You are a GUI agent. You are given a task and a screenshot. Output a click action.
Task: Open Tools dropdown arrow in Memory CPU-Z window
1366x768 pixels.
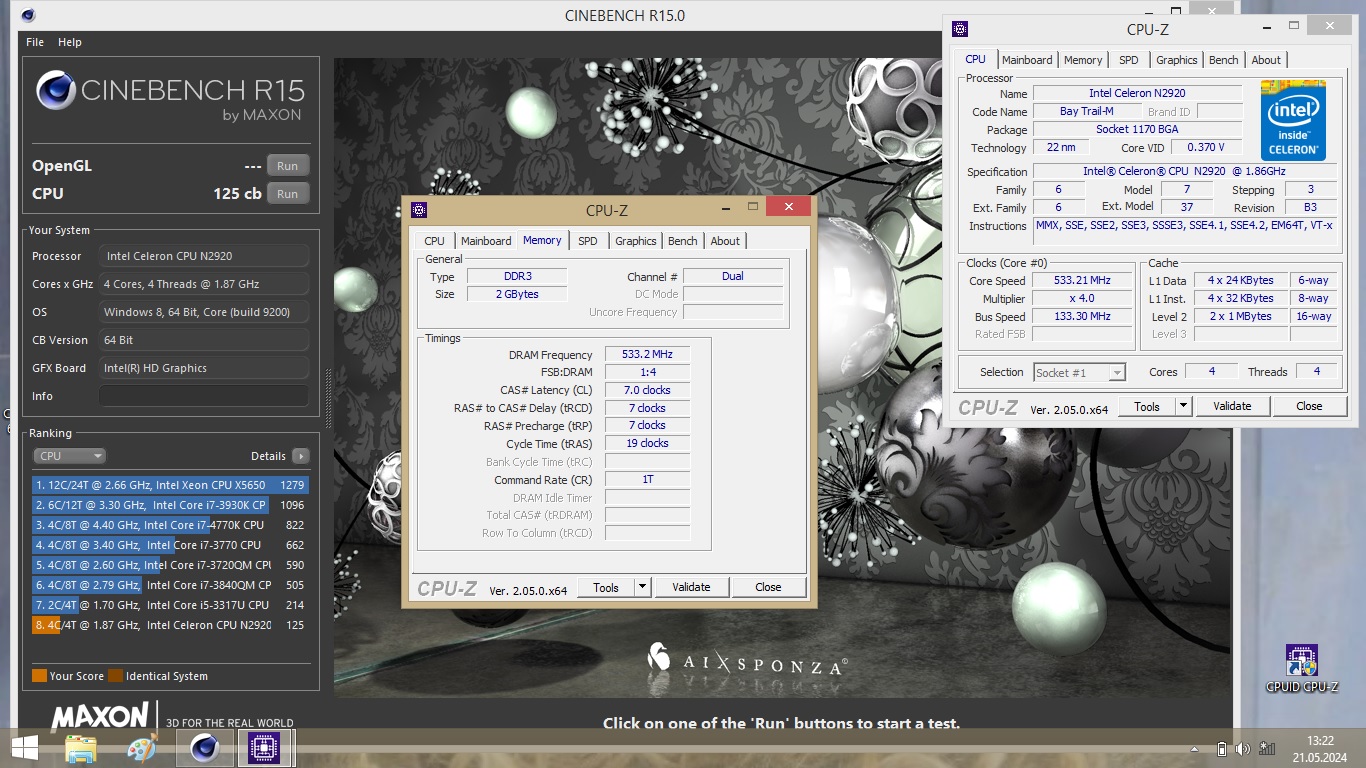point(642,588)
